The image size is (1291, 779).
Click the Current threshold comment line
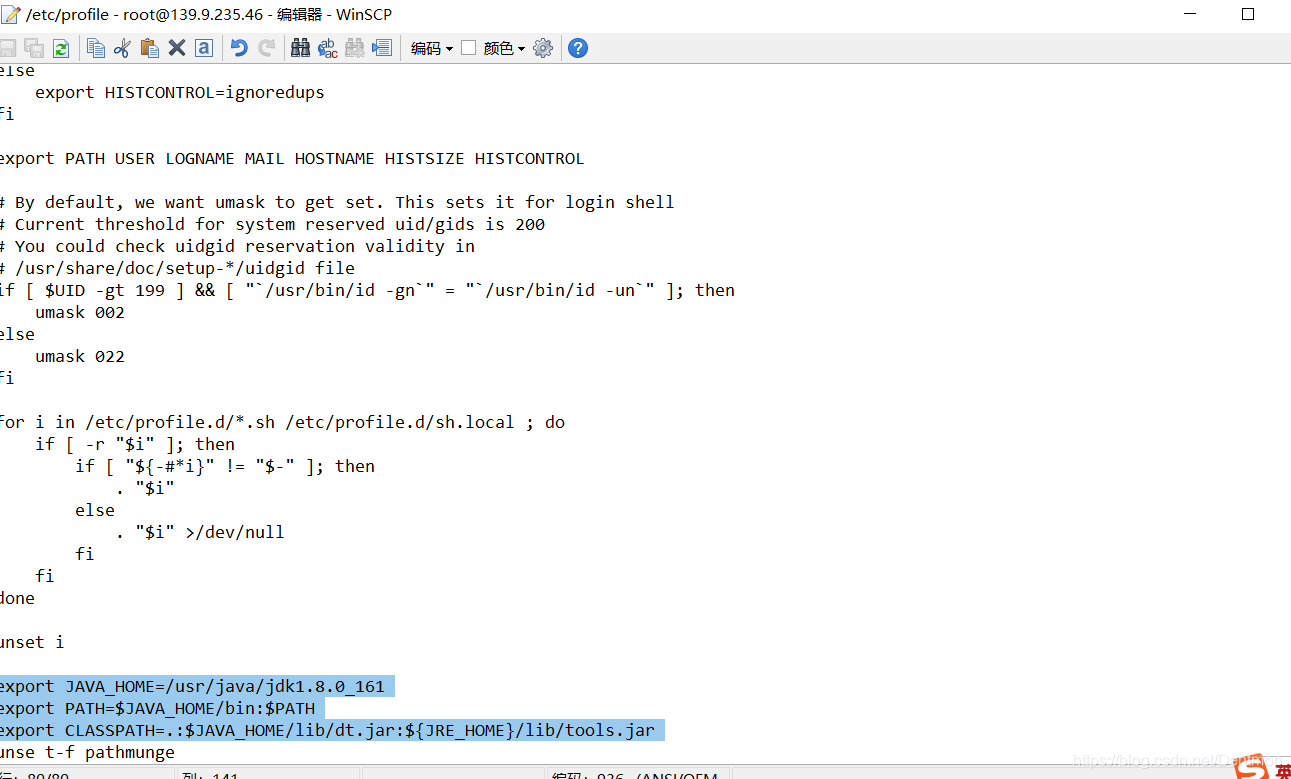point(272,224)
